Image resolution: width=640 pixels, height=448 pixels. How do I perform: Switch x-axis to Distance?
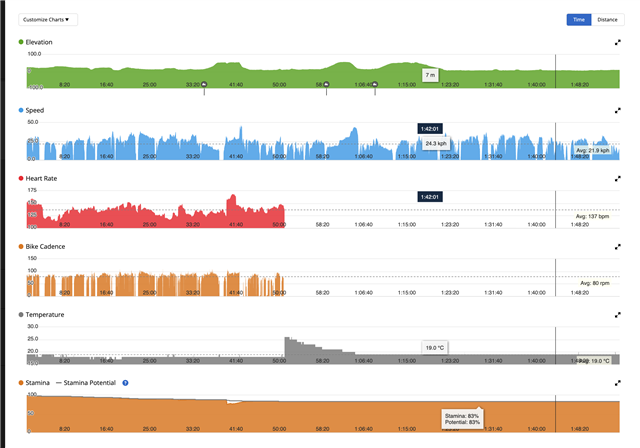click(607, 19)
